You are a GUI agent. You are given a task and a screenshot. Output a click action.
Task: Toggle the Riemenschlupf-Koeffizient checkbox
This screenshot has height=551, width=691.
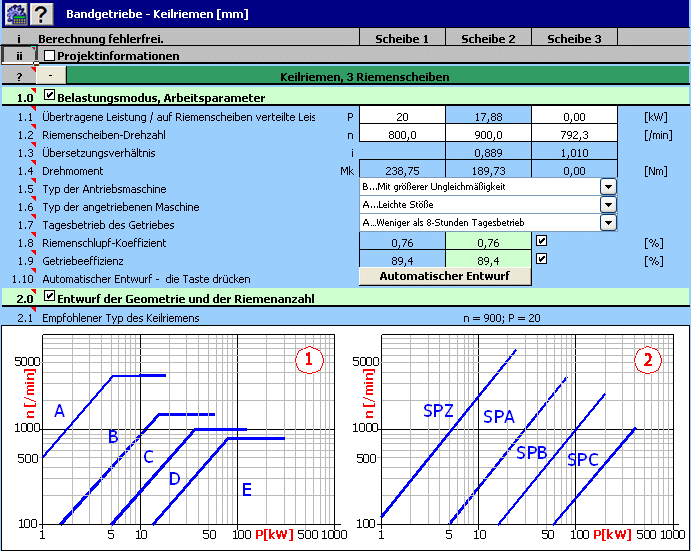click(541, 241)
